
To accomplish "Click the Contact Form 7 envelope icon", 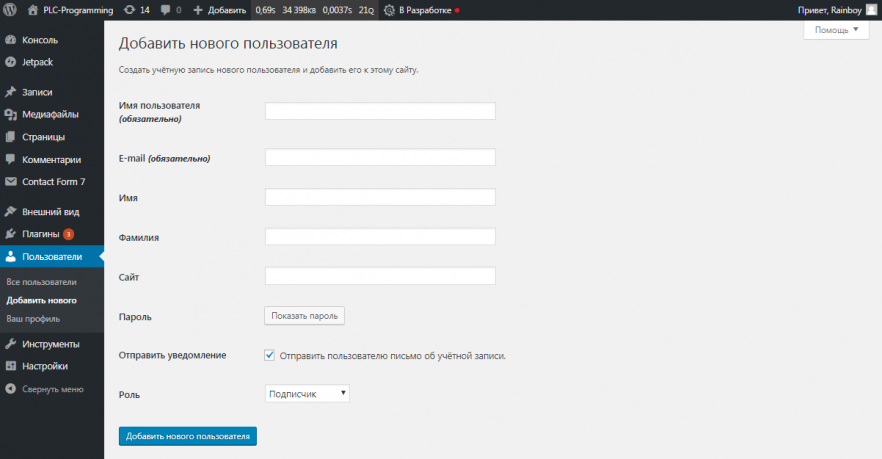I will [x=10, y=182].
